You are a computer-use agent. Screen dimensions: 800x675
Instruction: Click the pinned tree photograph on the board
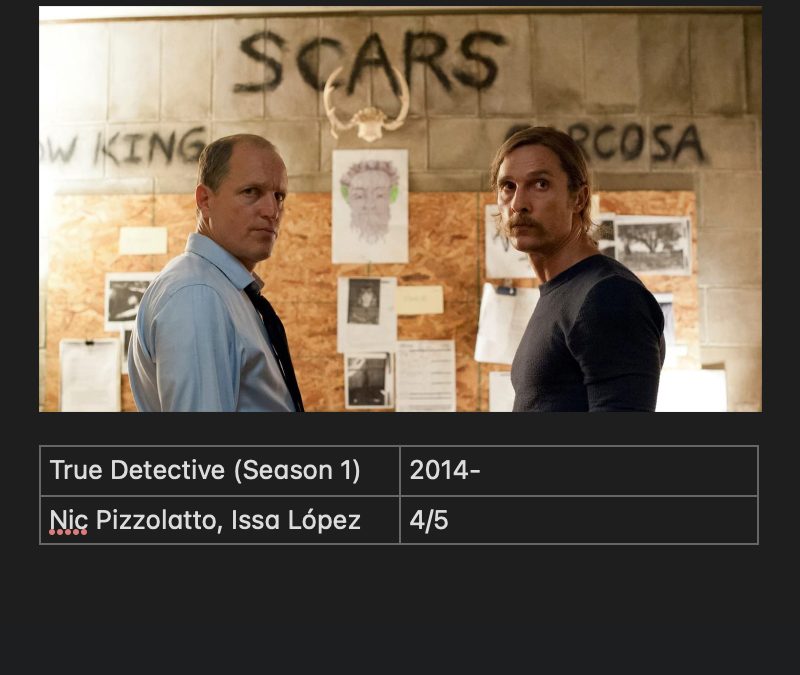[x=652, y=246]
